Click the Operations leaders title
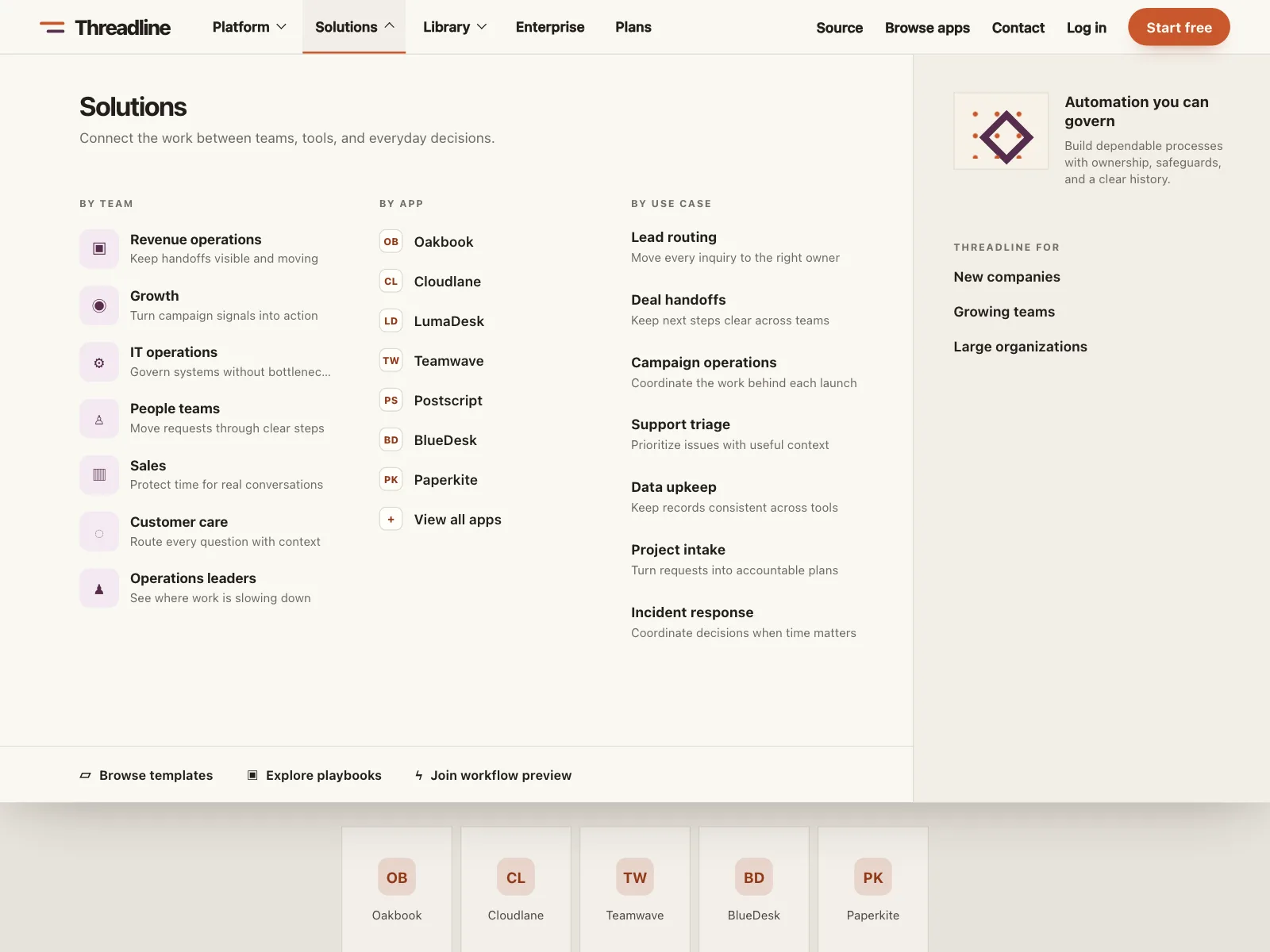 click(193, 578)
